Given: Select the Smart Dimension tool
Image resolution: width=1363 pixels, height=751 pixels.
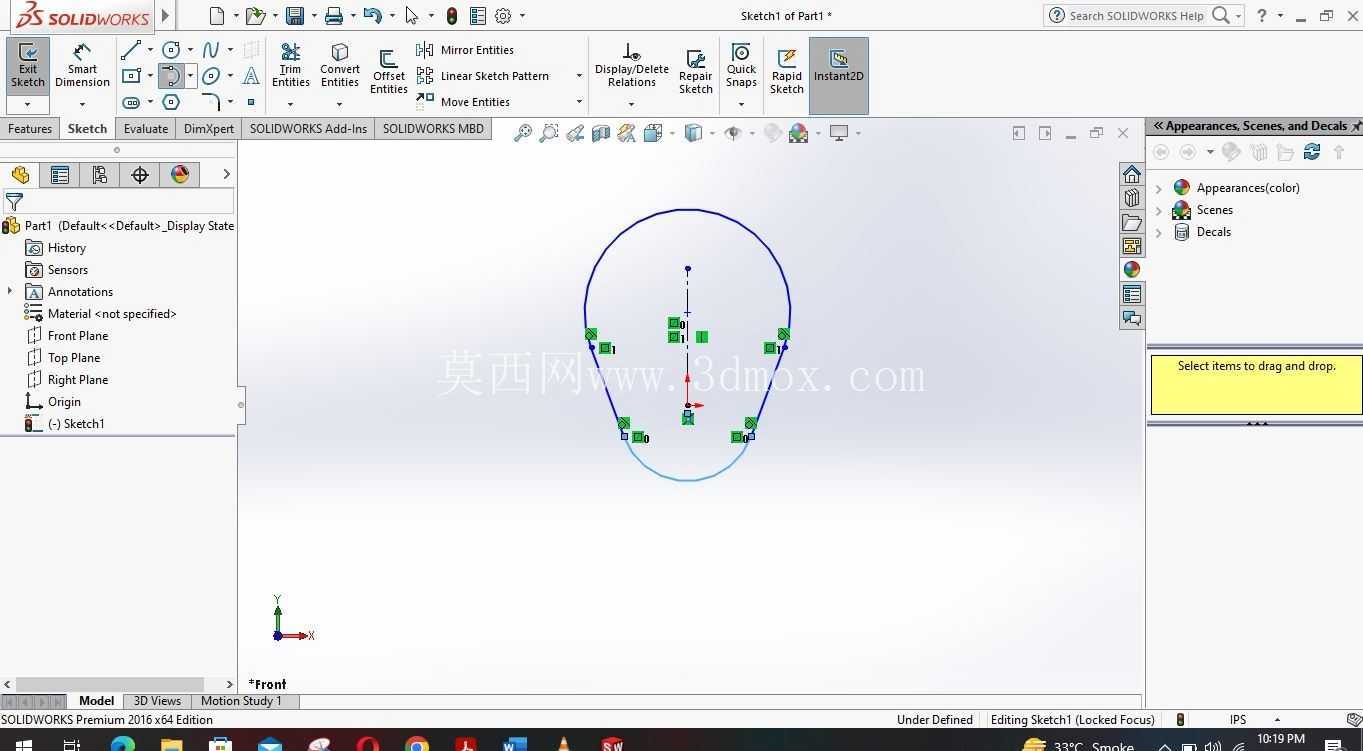Looking at the screenshot, I should (x=82, y=66).
